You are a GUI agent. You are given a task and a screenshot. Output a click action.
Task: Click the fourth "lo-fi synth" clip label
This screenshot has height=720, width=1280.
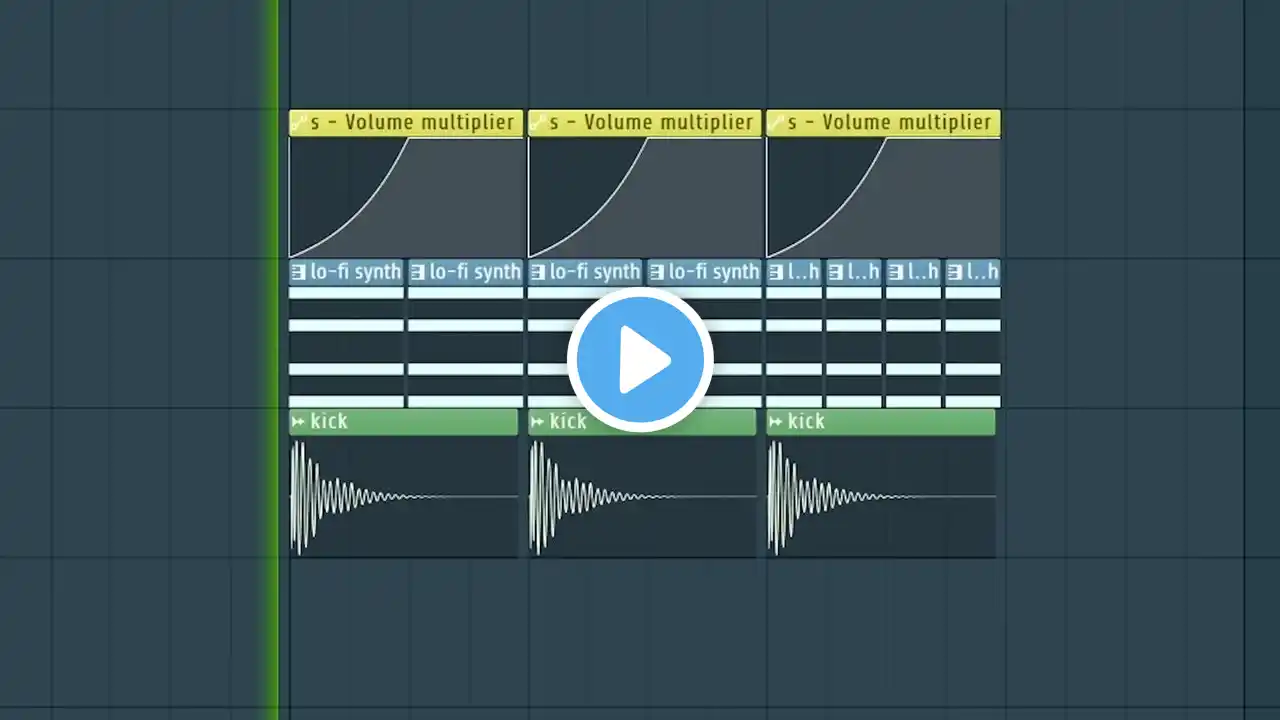714,272
